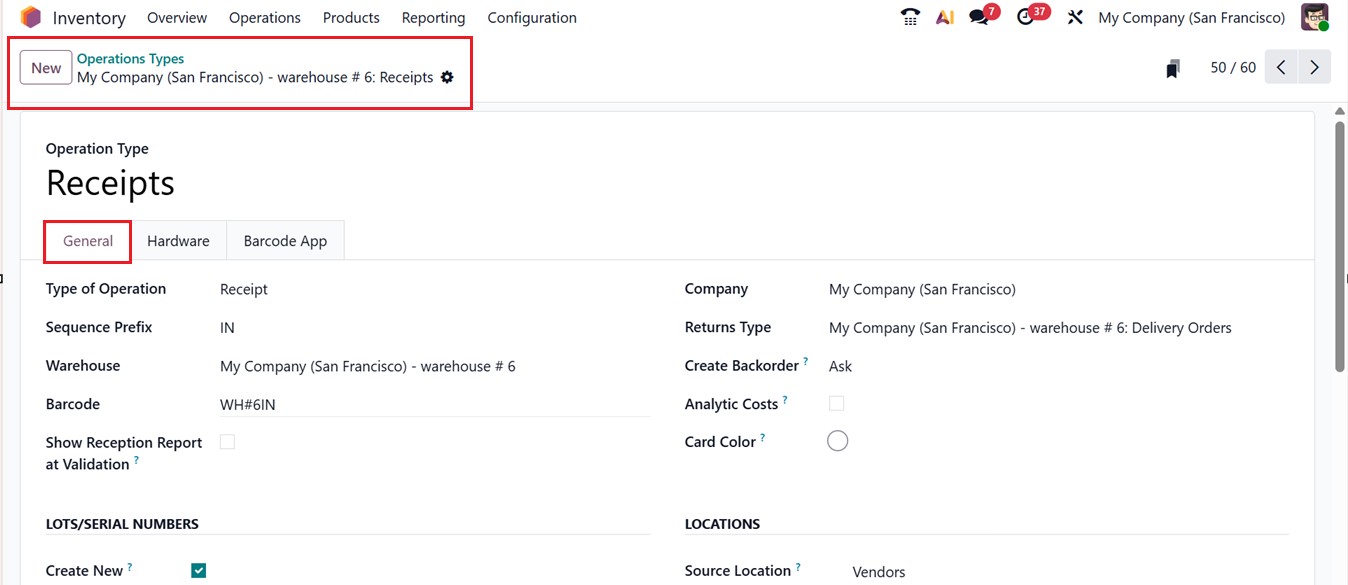Click the debug tools wrench icon
Screen dimensions: 1348x585
(x=1075, y=17)
